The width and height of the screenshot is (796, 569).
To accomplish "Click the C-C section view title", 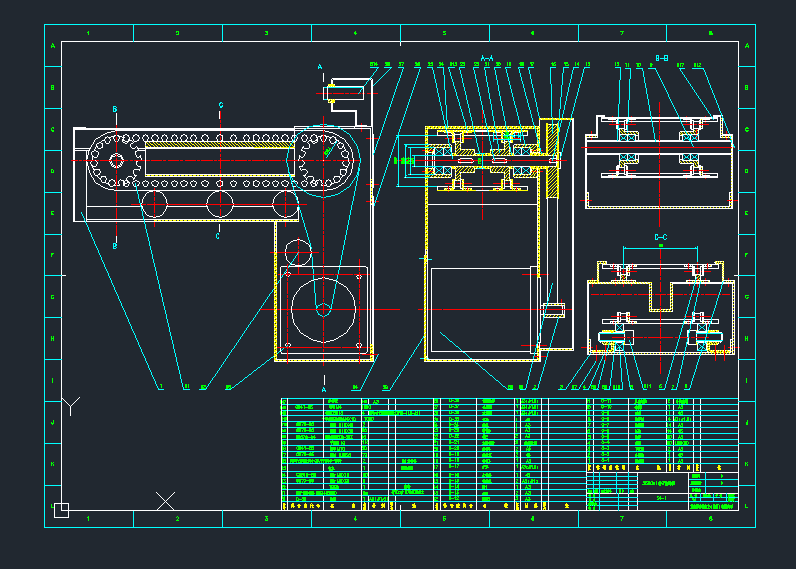I will tap(660, 237).
